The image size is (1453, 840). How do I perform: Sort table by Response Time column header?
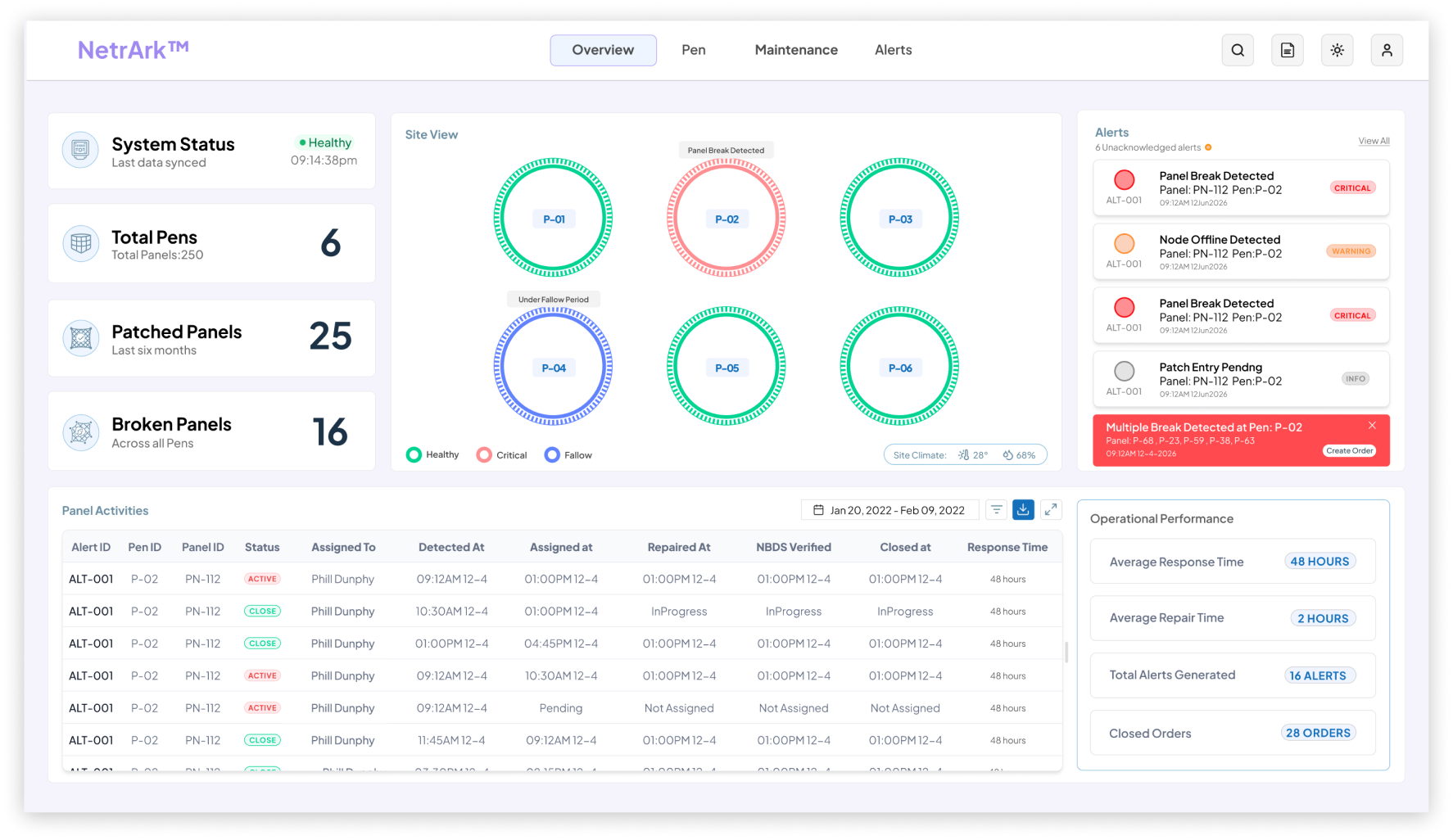pyautogui.click(x=1007, y=547)
